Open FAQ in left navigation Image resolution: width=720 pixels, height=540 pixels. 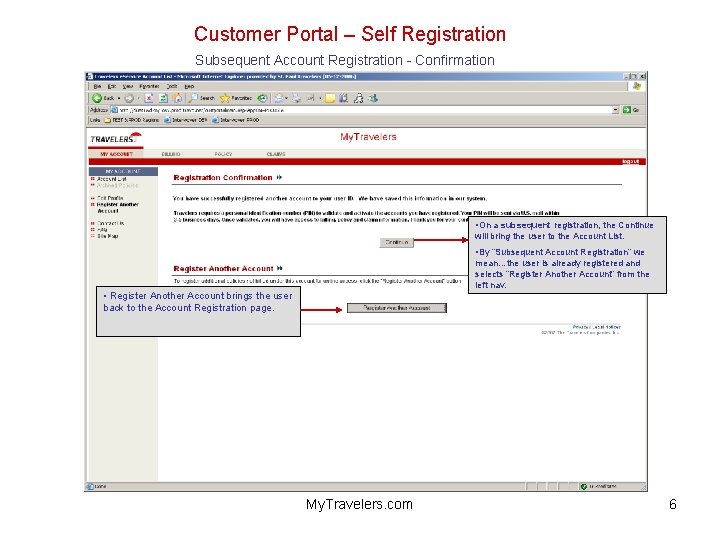click(102, 230)
